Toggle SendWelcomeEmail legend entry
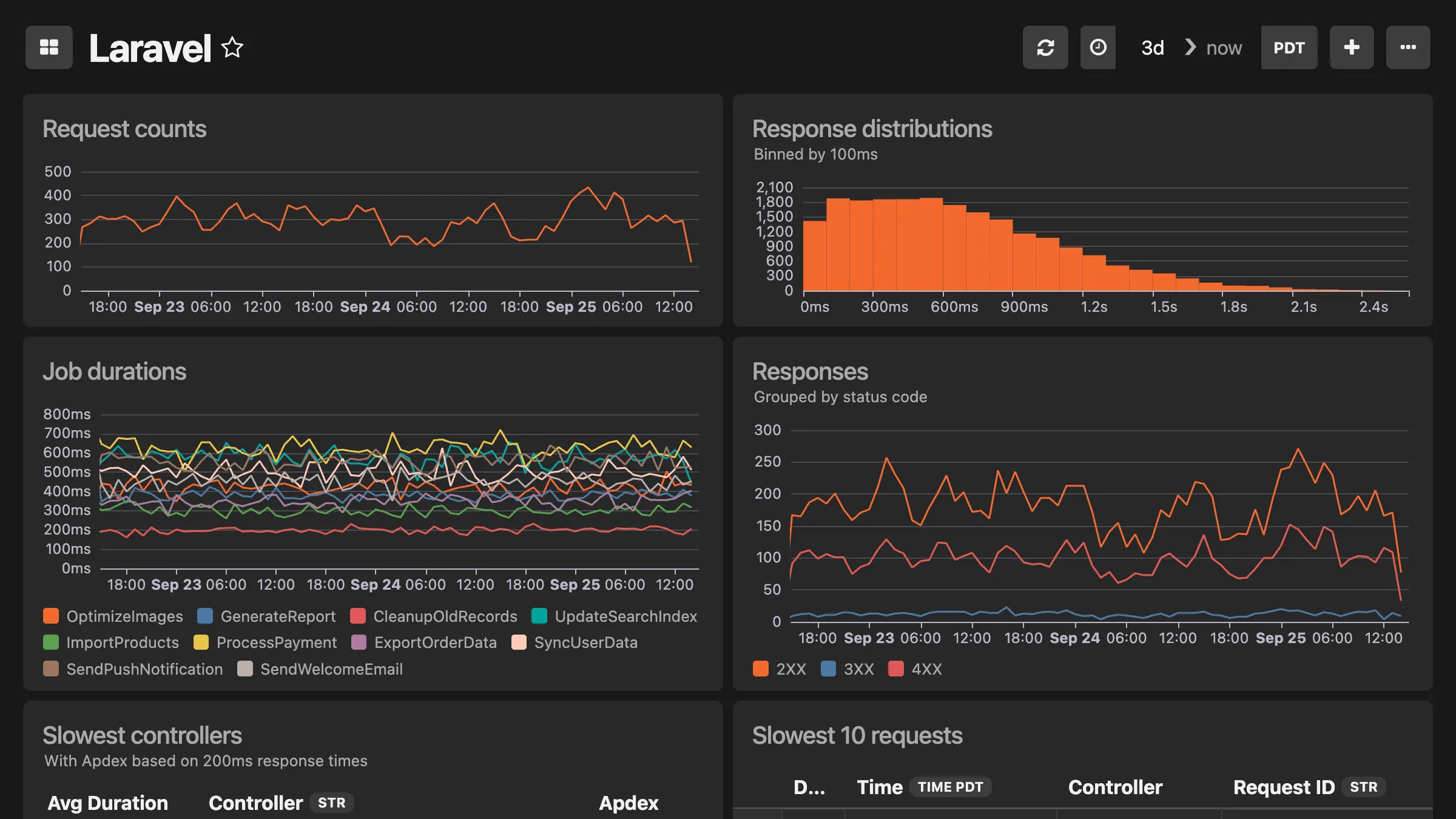1456x819 pixels. [320, 669]
